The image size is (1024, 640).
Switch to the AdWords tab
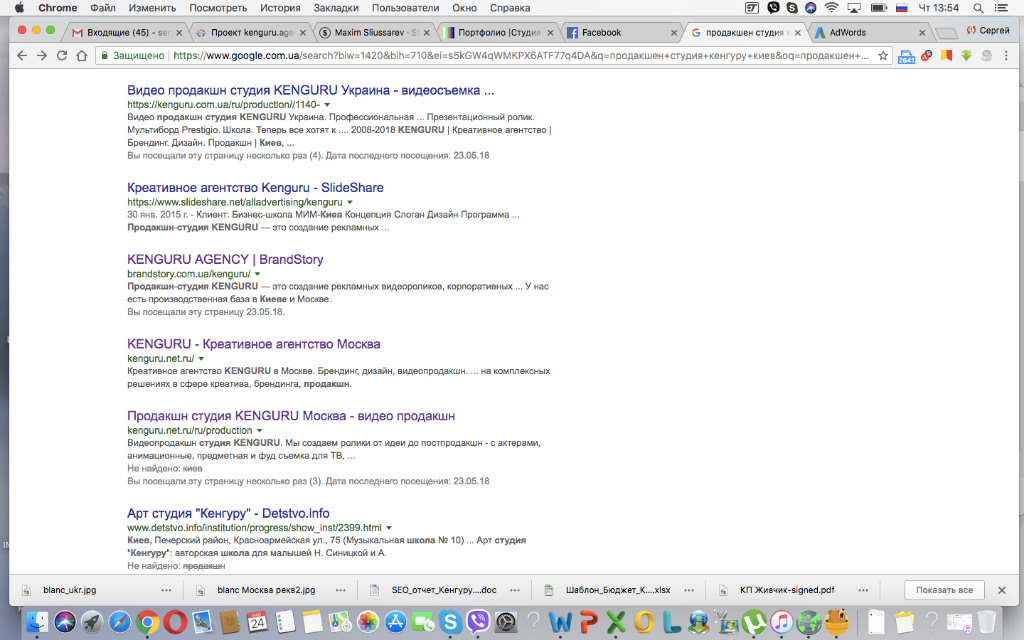pyautogui.click(x=869, y=33)
